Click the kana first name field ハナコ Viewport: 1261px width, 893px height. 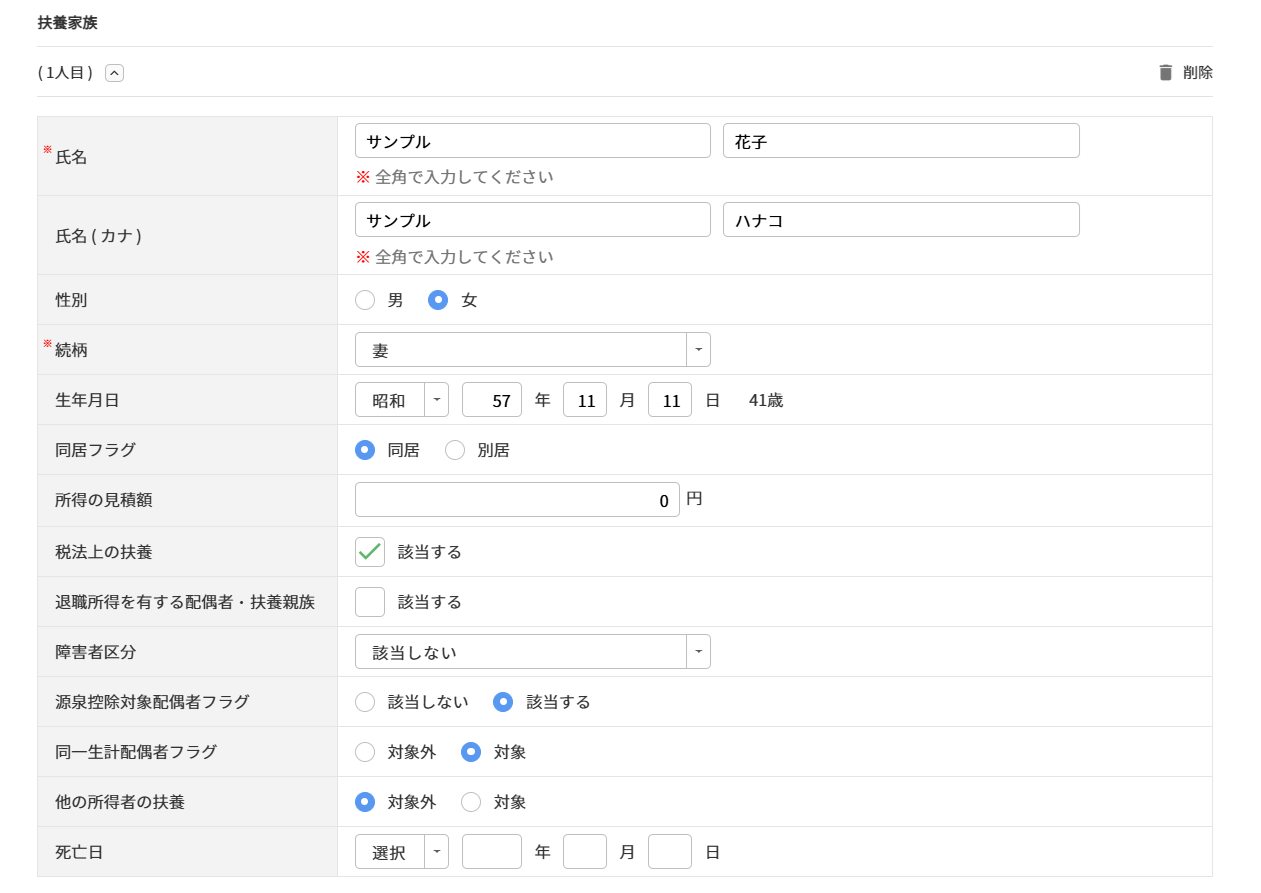(x=901, y=220)
